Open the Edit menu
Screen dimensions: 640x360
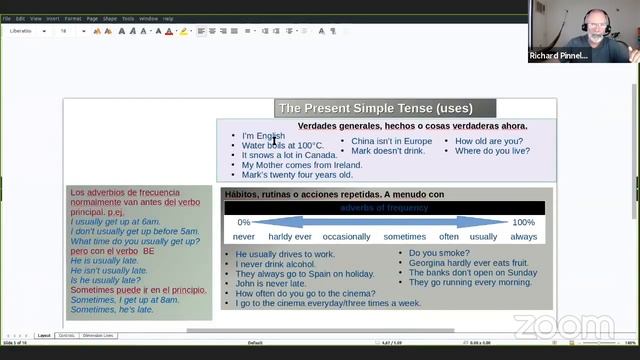[x=20, y=19]
